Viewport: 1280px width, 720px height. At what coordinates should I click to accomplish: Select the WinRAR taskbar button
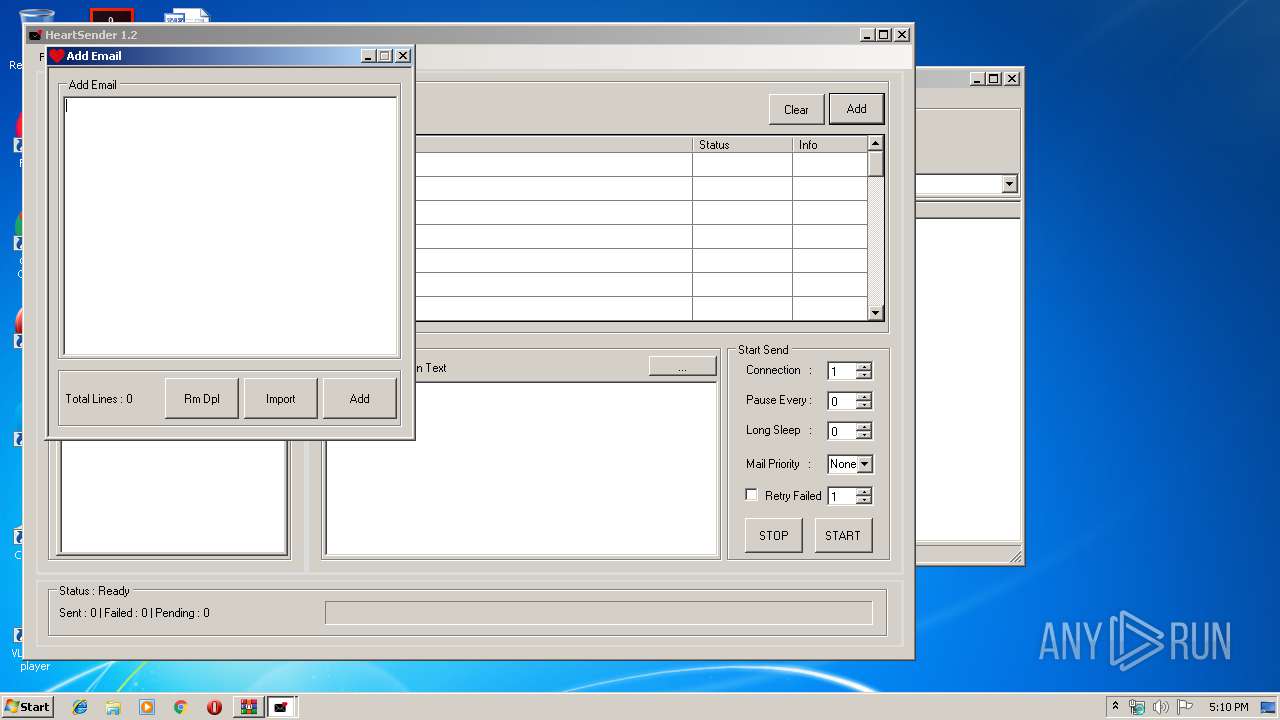(x=248, y=707)
